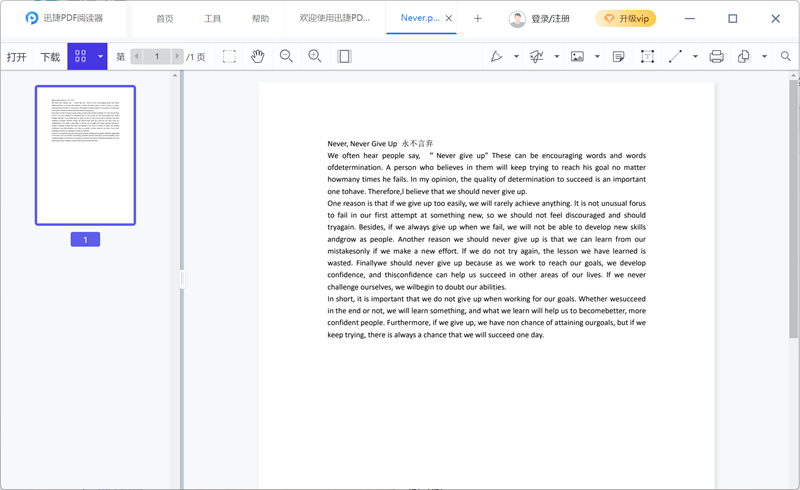Click the note comment icon
The width and height of the screenshot is (800, 490).
point(618,57)
